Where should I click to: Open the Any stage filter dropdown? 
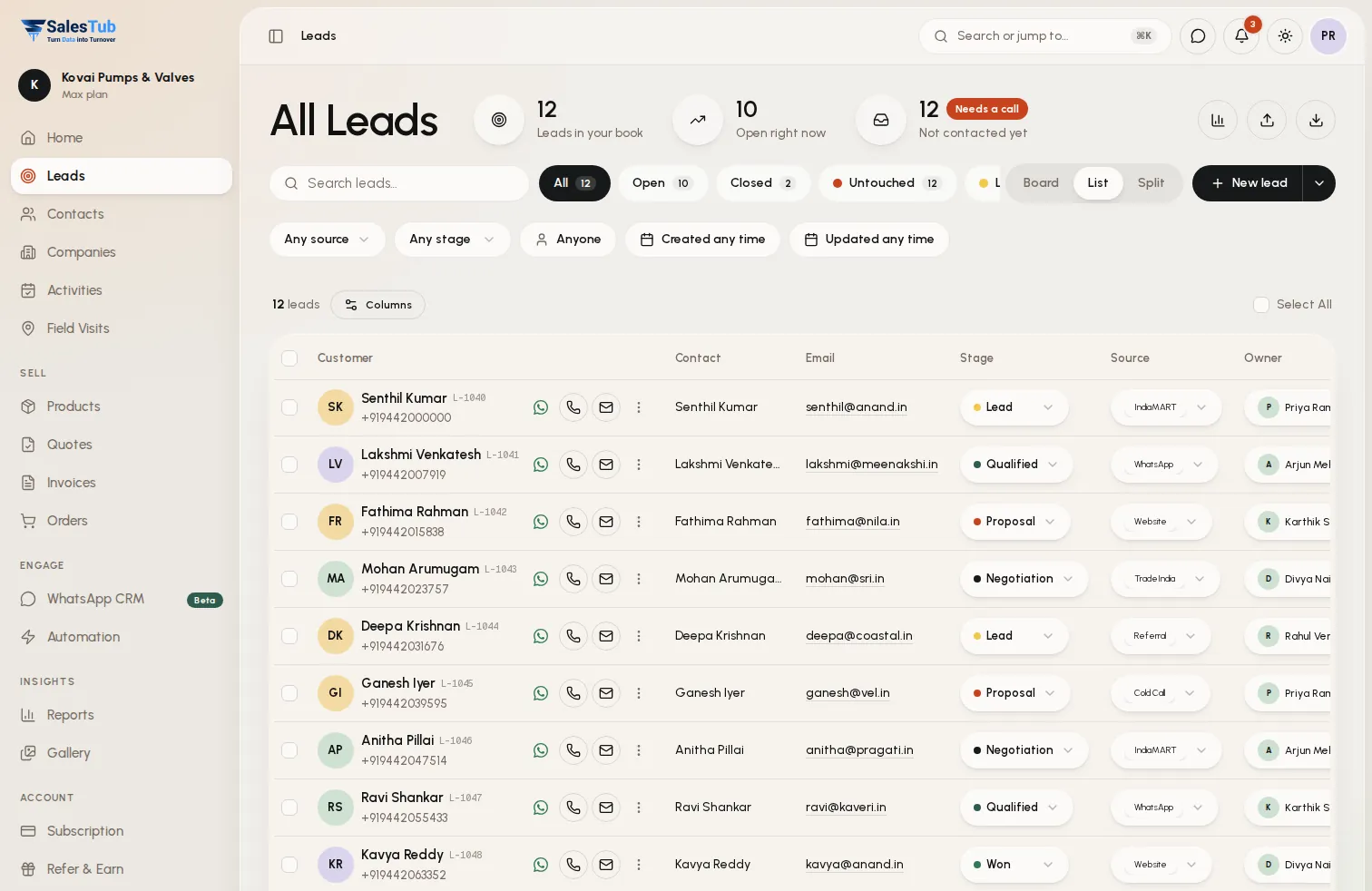point(452,240)
